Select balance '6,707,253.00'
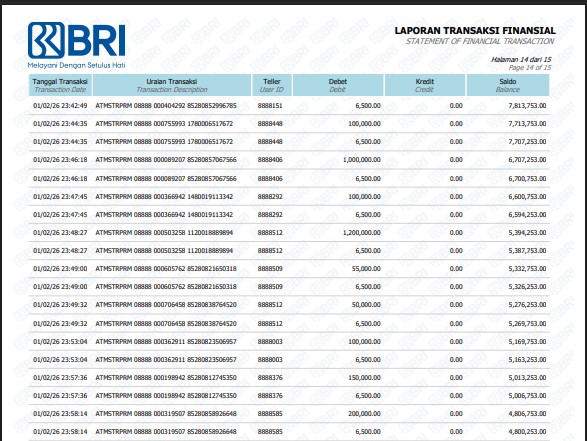 click(x=527, y=160)
